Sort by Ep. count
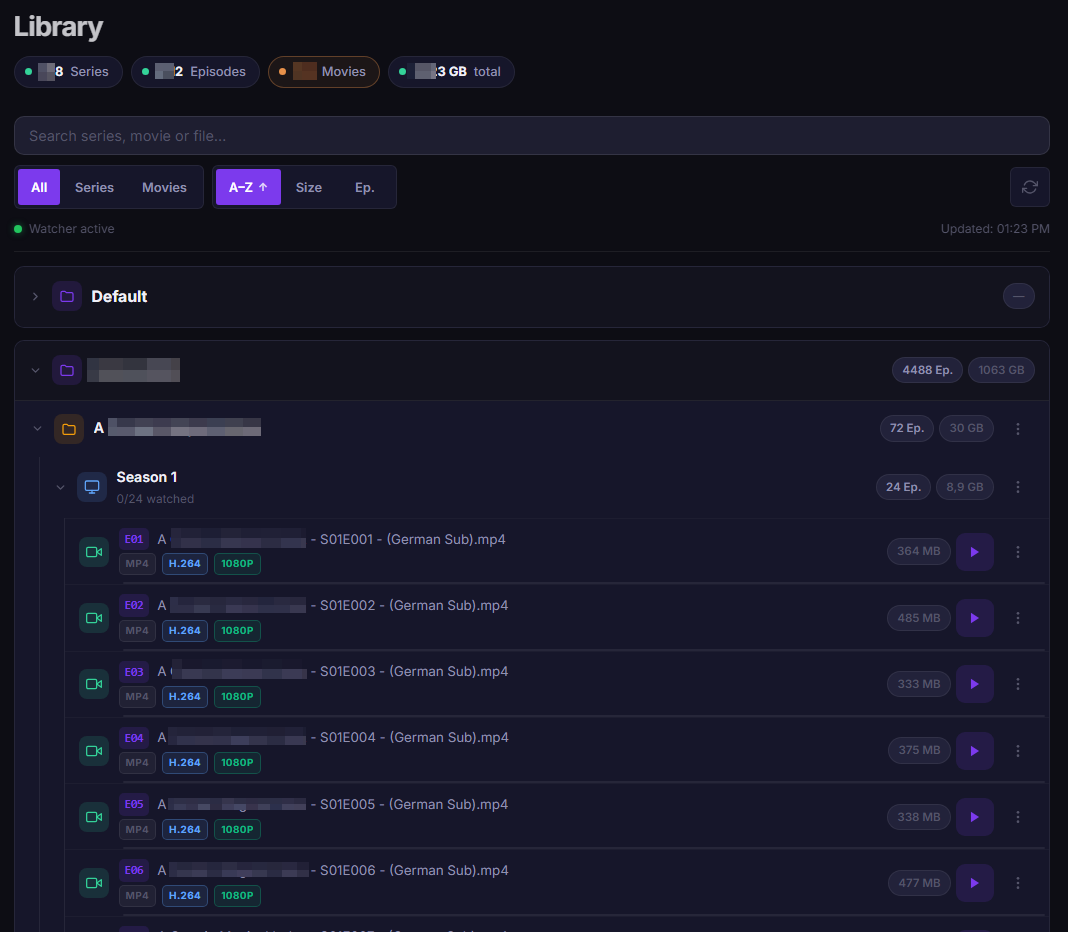This screenshot has height=932, width=1068. click(x=364, y=187)
